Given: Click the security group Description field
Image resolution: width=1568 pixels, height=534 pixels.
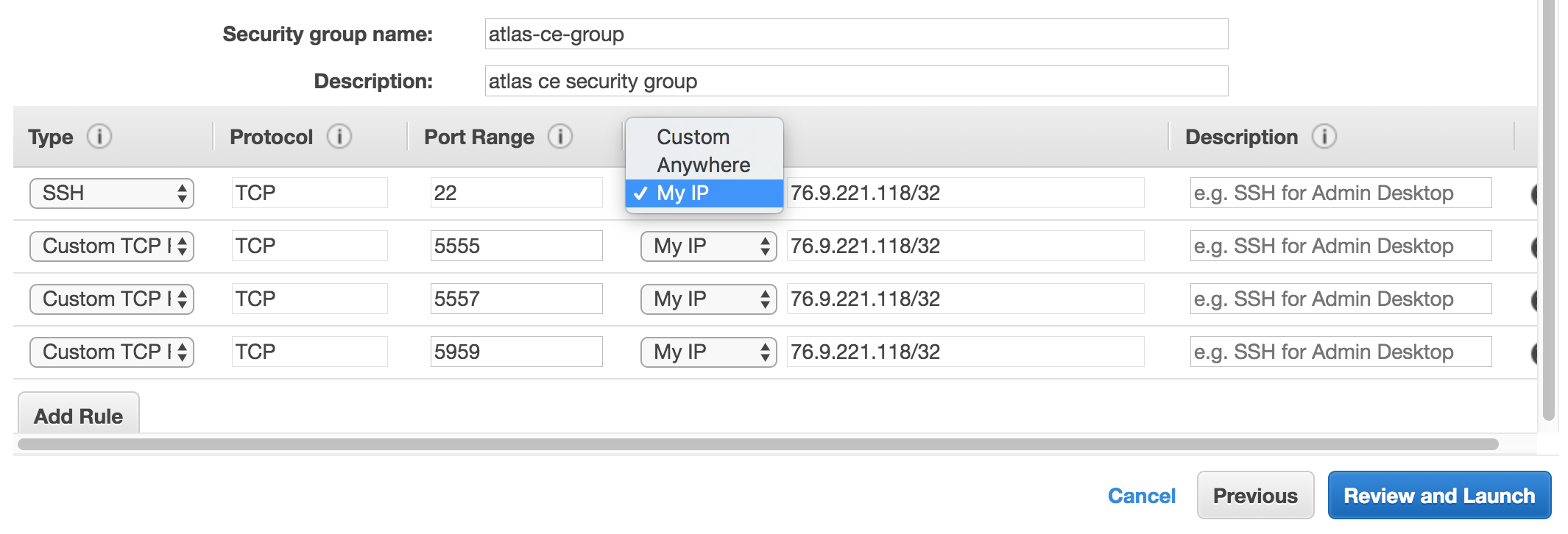Looking at the screenshot, I should (856, 81).
